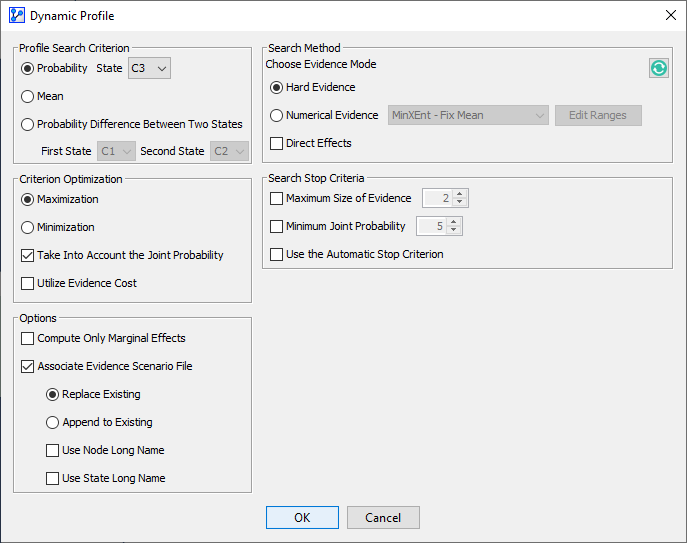Click the Cancel button
687x543 pixels.
383,517
